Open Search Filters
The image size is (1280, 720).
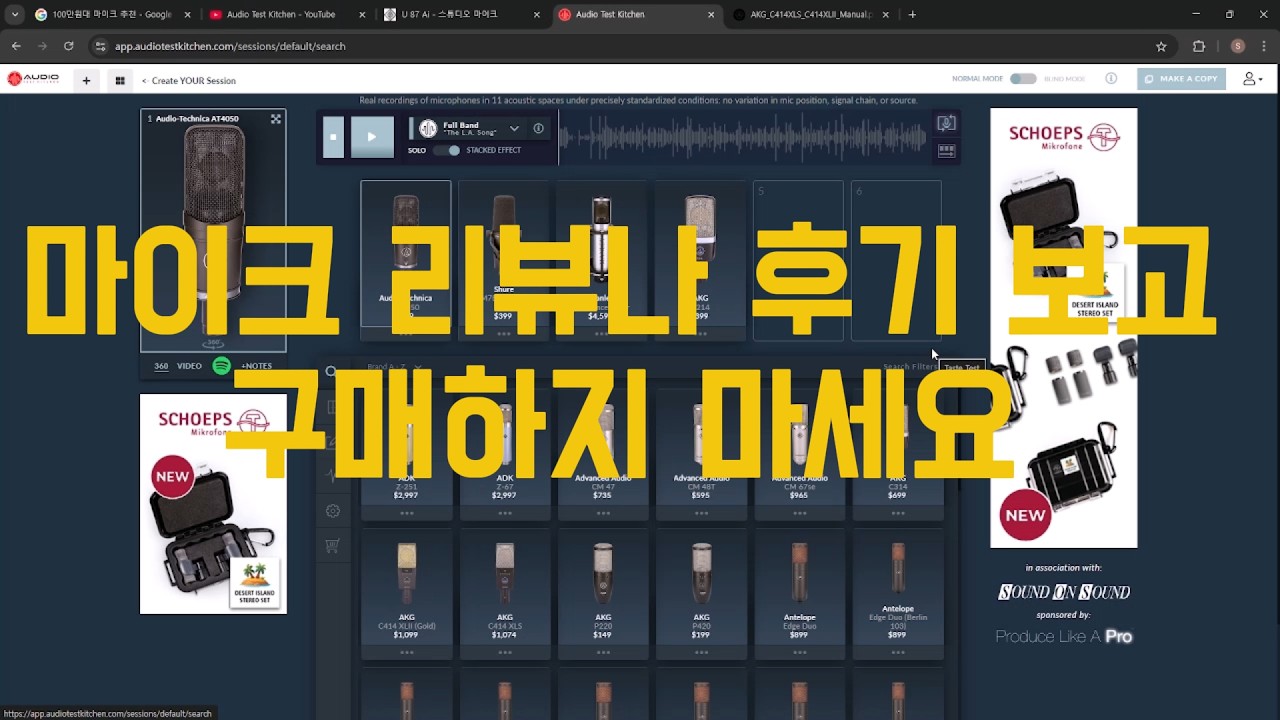pos(909,367)
